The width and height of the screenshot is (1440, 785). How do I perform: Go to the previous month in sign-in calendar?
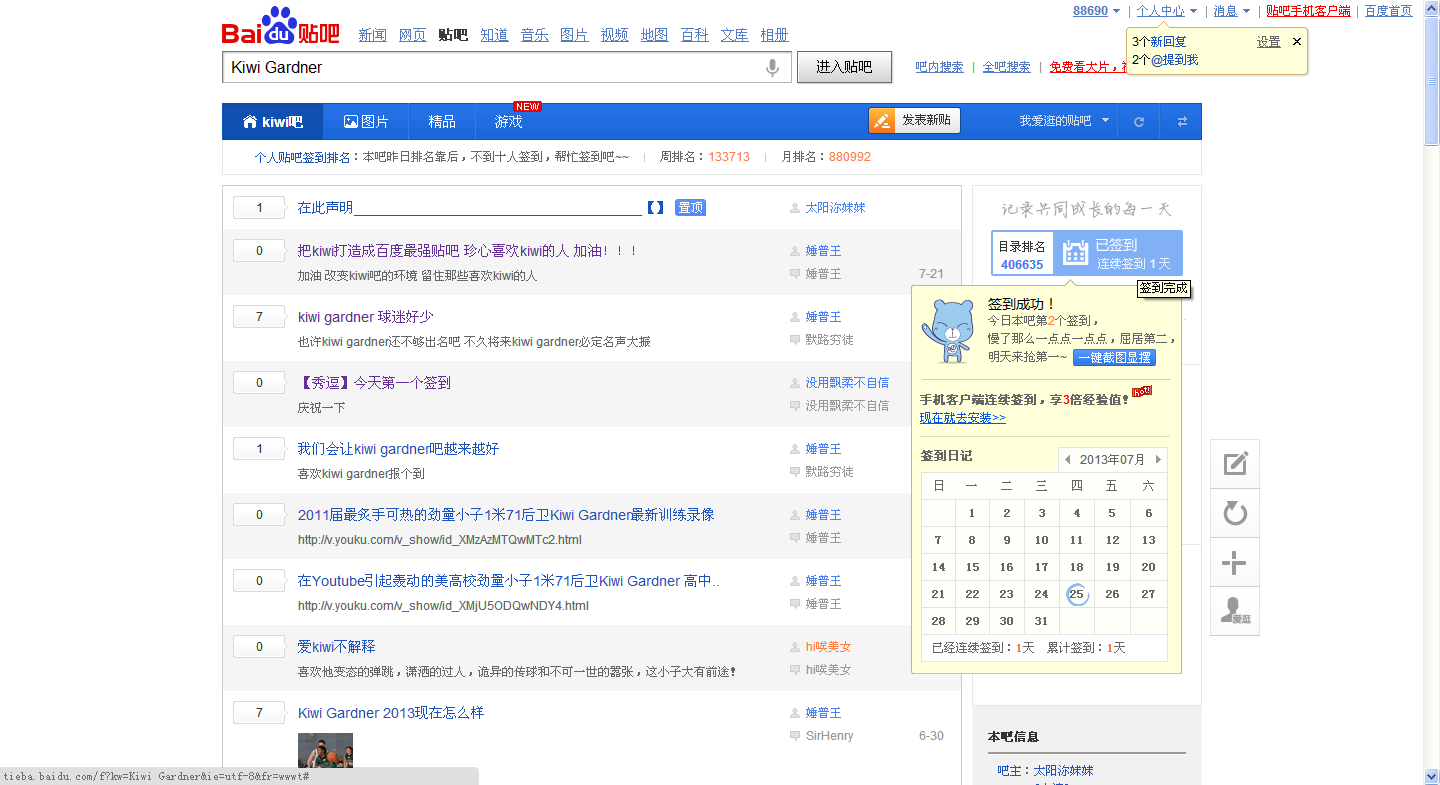1068,460
